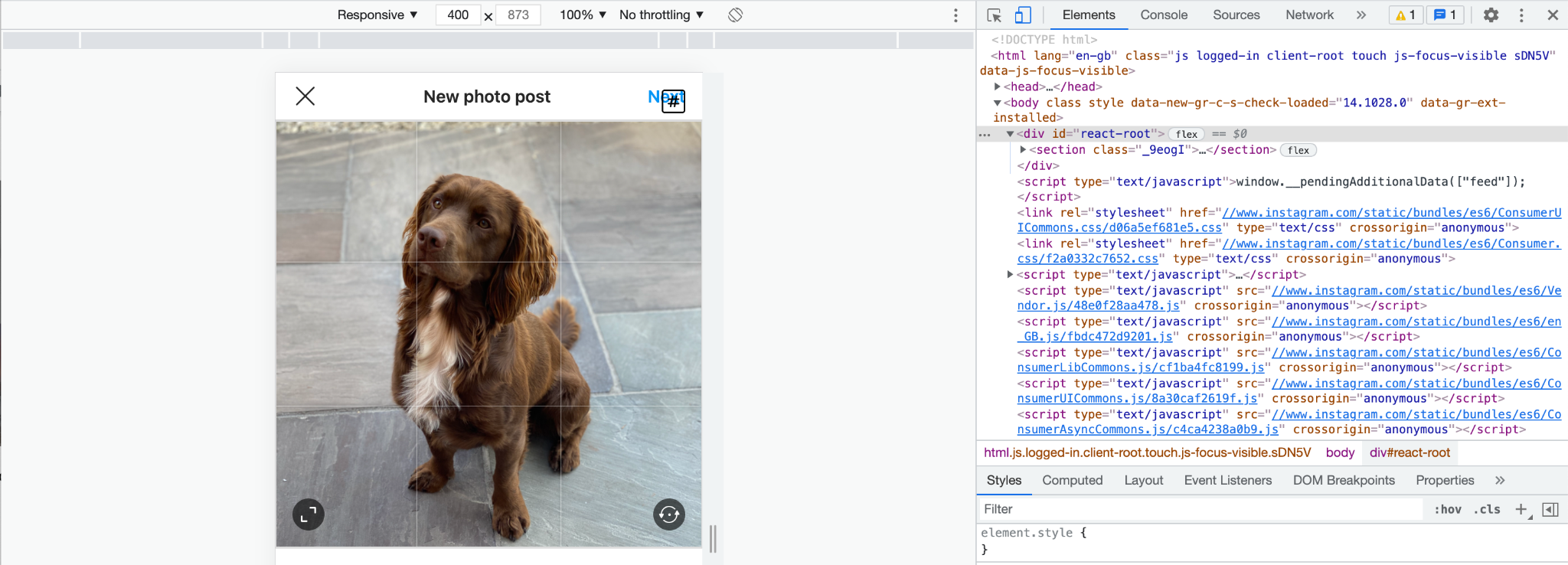1568x565 pixels.
Task: Rotate the device viewport orientation
Action: 736,15
